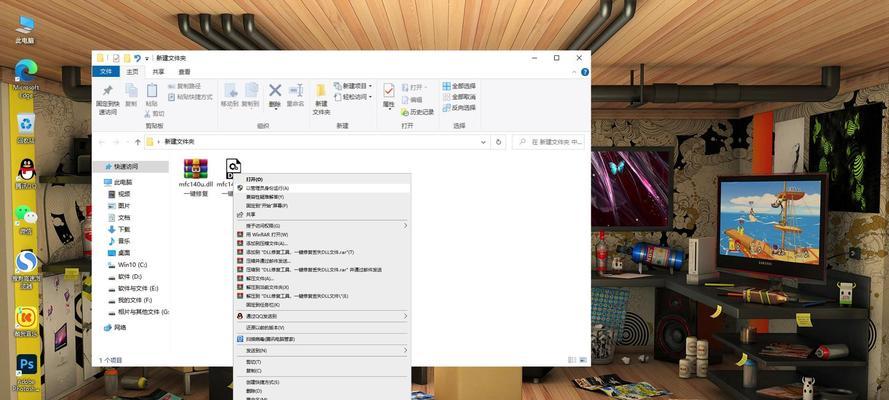
Task: Switch to the Share (共享) ribbon tab
Action: click(x=158, y=72)
